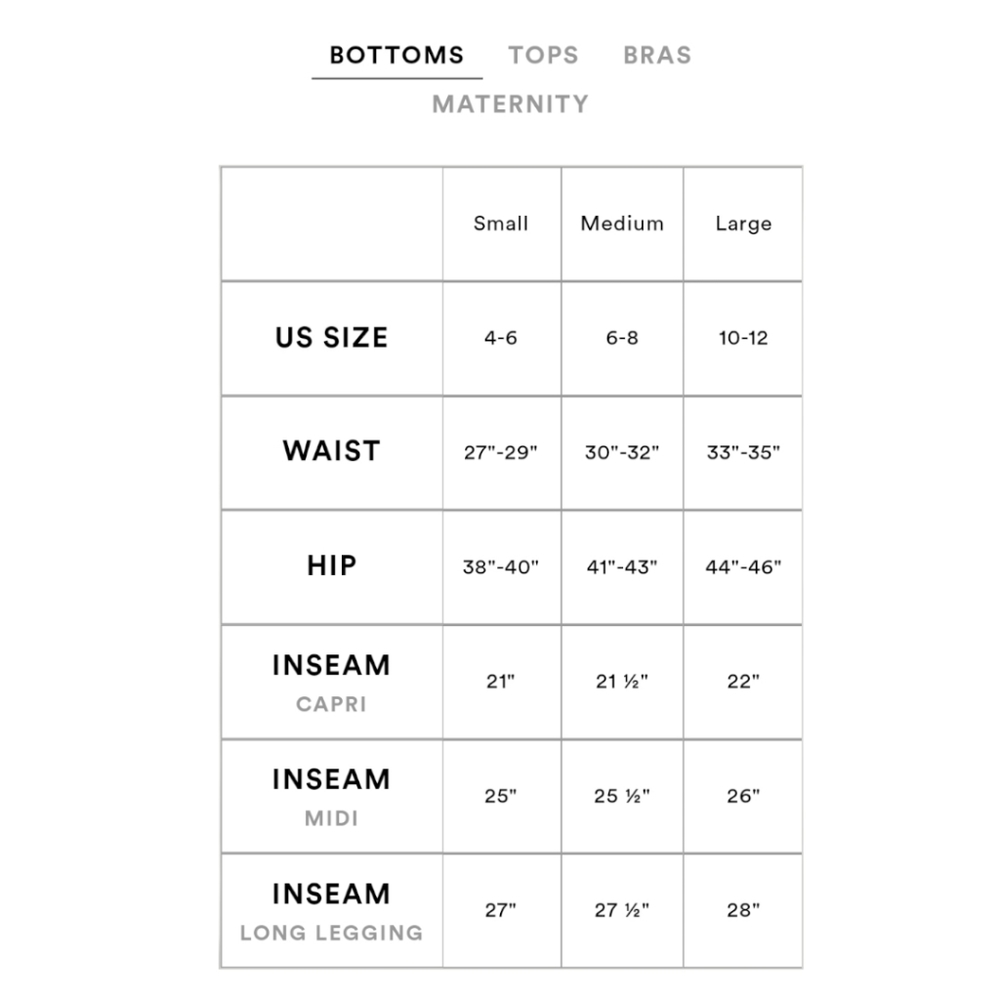
Task: Click the WAIST row label
Action: click(332, 451)
